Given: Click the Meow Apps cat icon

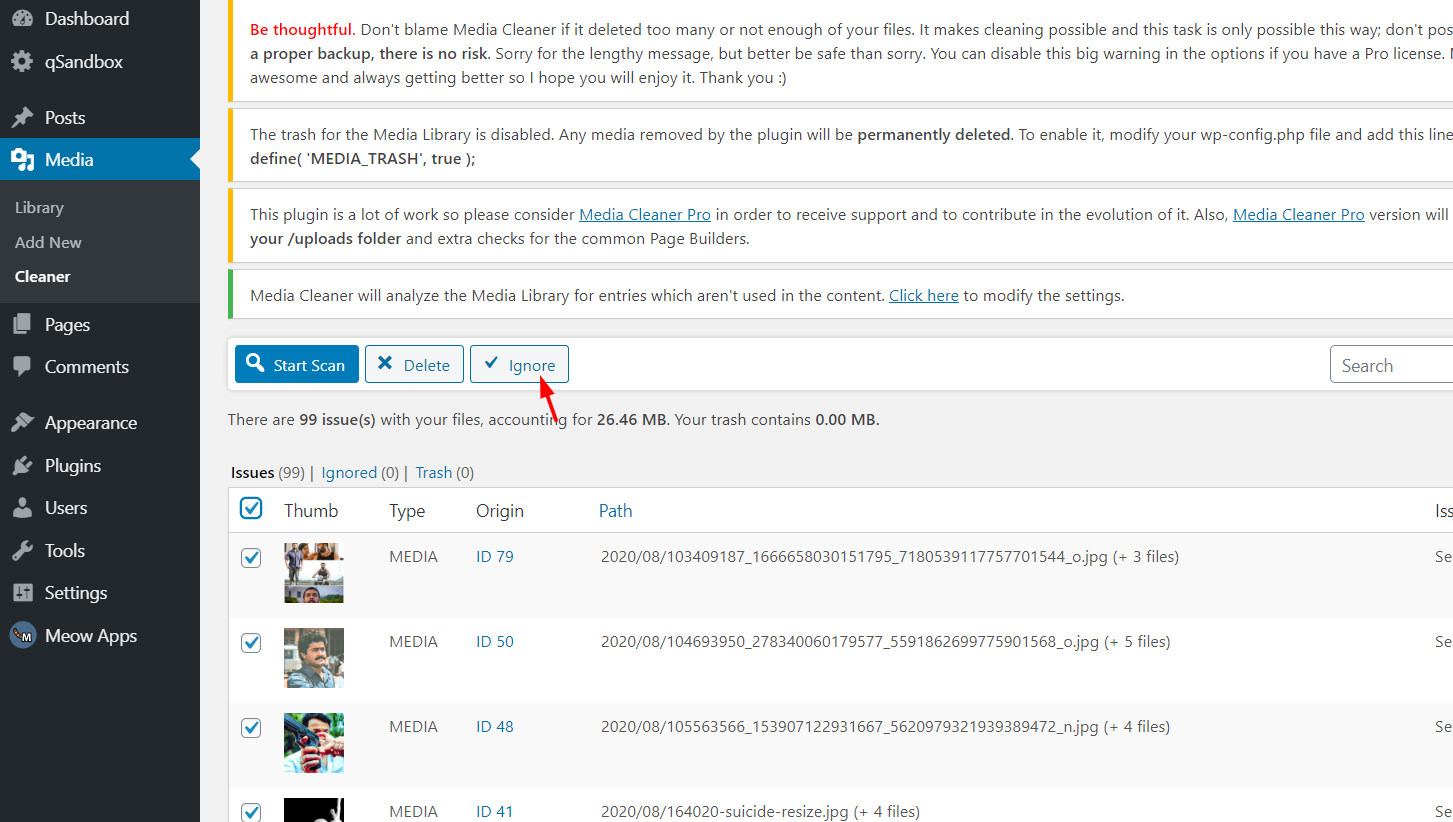Looking at the screenshot, I should 22,636.
